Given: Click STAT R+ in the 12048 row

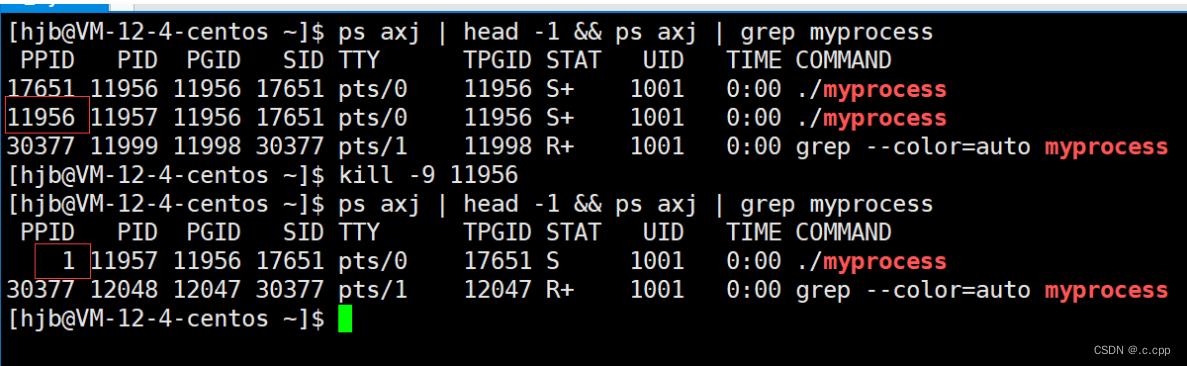Looking at the screenshot, I should tap(560, 290).
